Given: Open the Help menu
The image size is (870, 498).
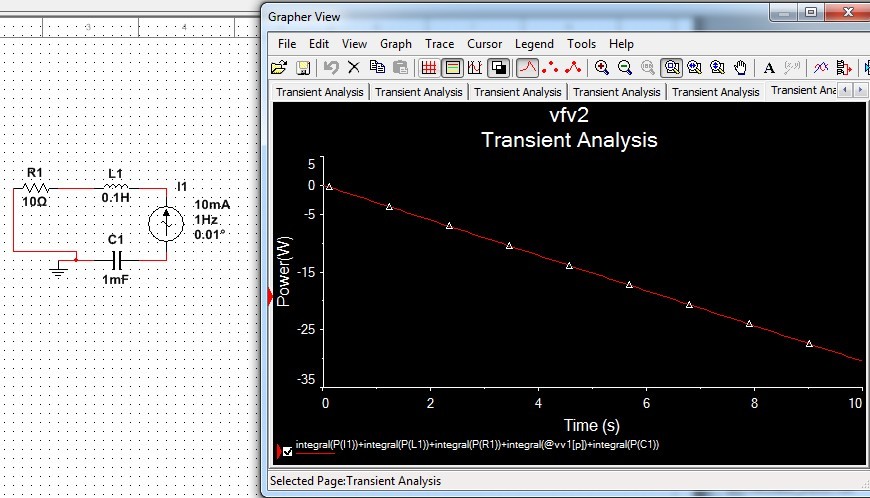Looking at the screenshot, I should coord(621,44).
